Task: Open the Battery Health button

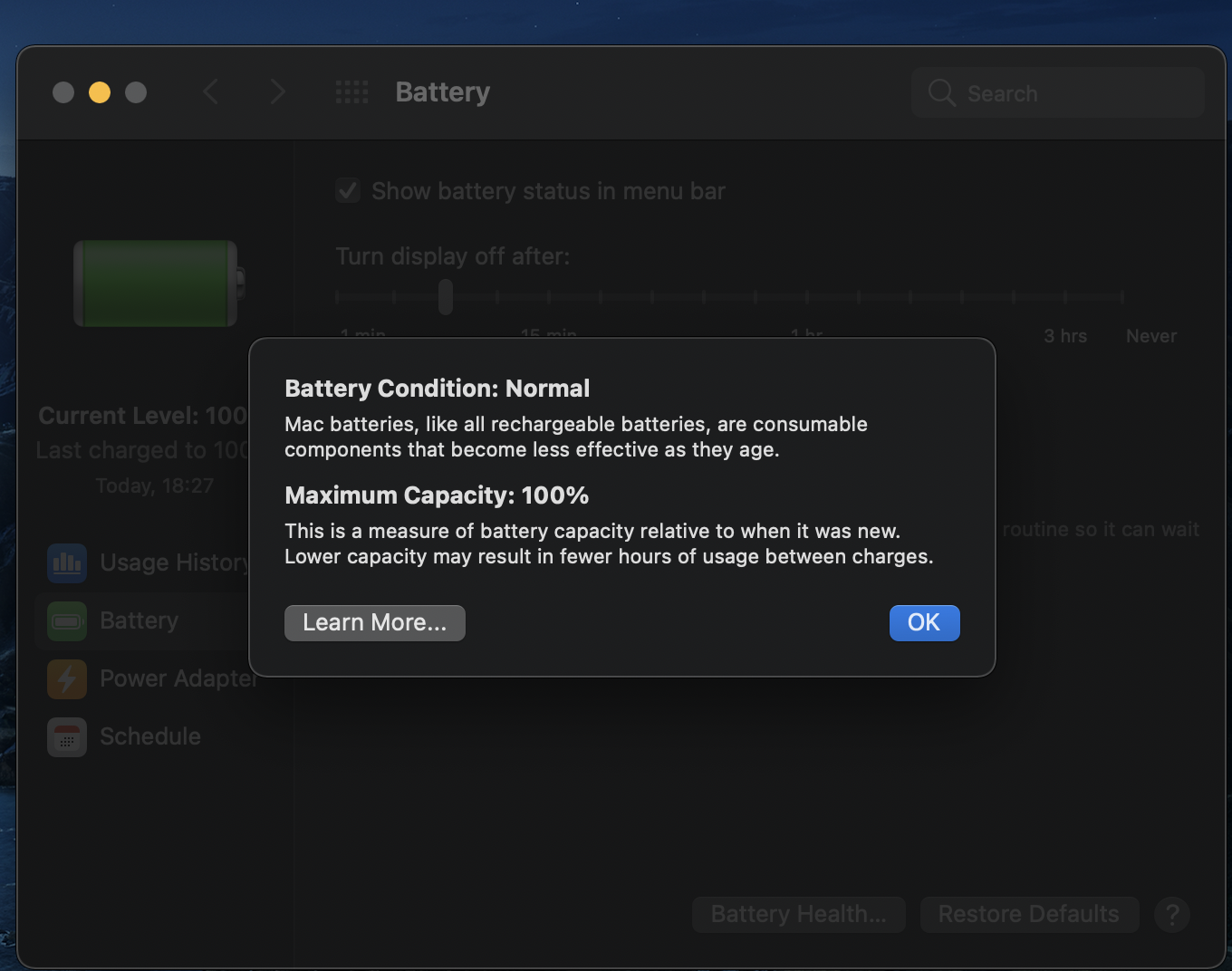Action: (x=798, y=914)
